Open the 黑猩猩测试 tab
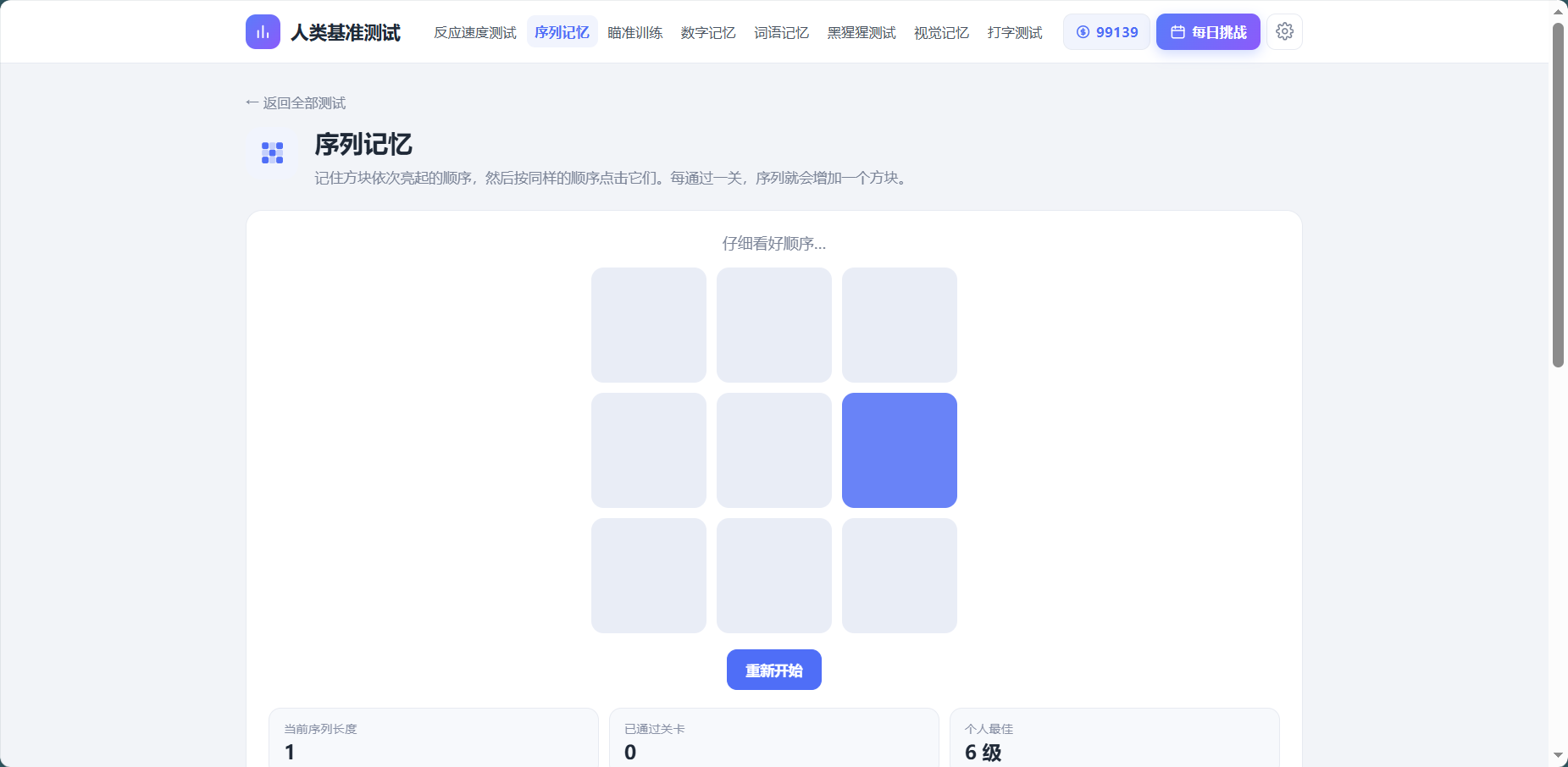Screen dimensions: 1568x767 coord(862,32)
